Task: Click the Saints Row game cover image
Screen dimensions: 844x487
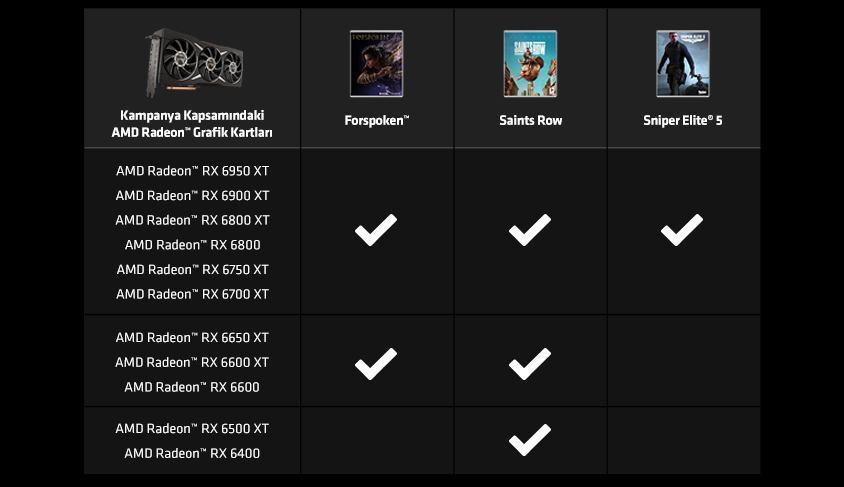Action: [530, 63]
